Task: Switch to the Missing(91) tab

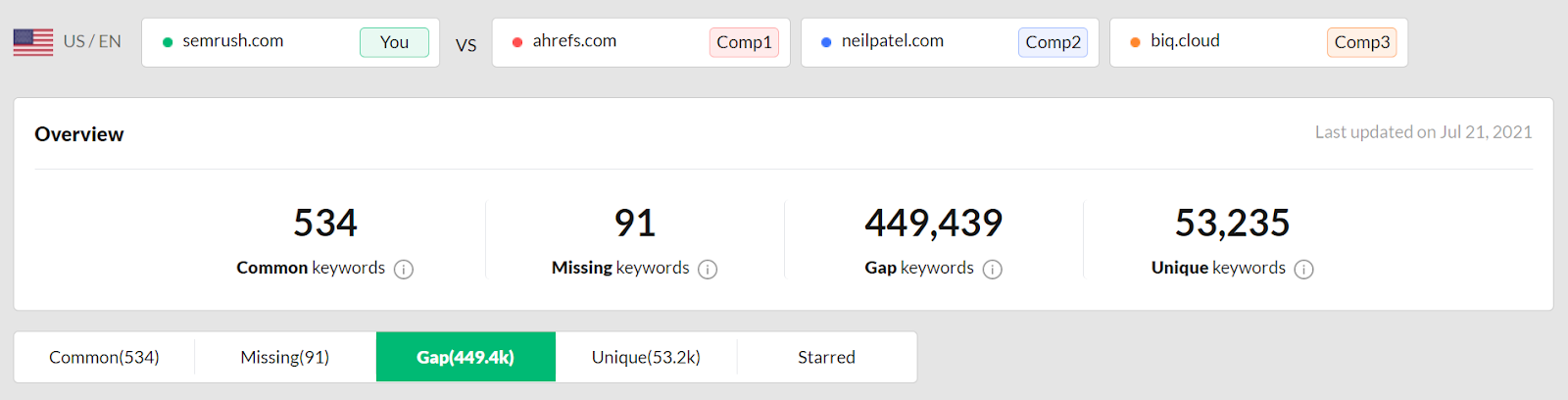Action: (285, 357)
